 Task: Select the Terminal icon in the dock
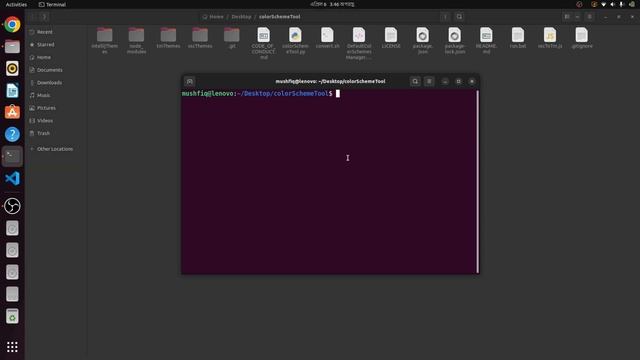pyautogui.click(x=12, y=156)
